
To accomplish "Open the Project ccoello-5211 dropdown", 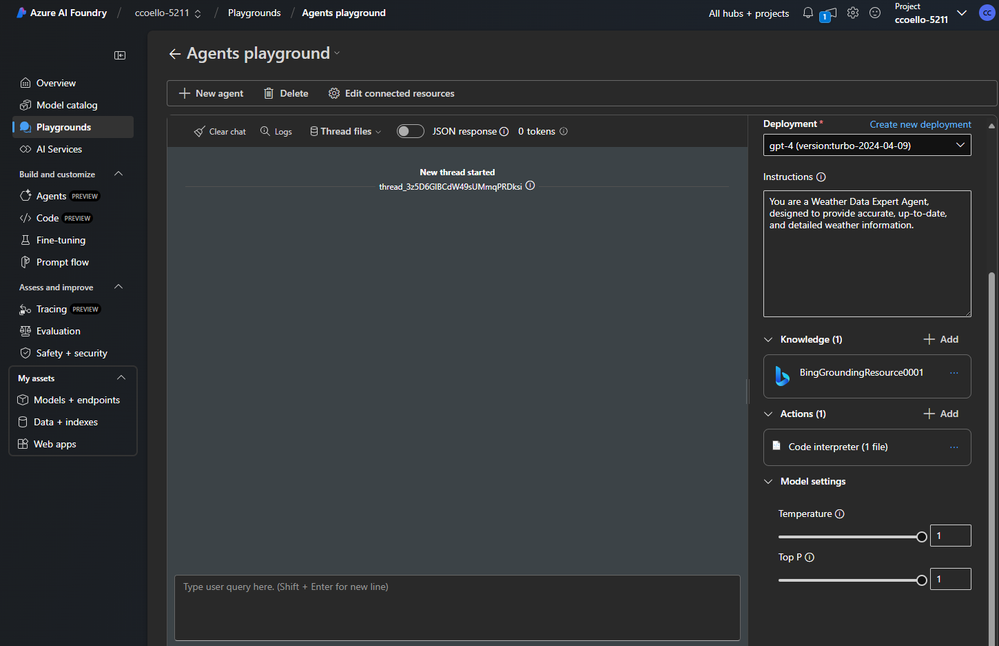I will pyautogui.click(x=961, y=13).
